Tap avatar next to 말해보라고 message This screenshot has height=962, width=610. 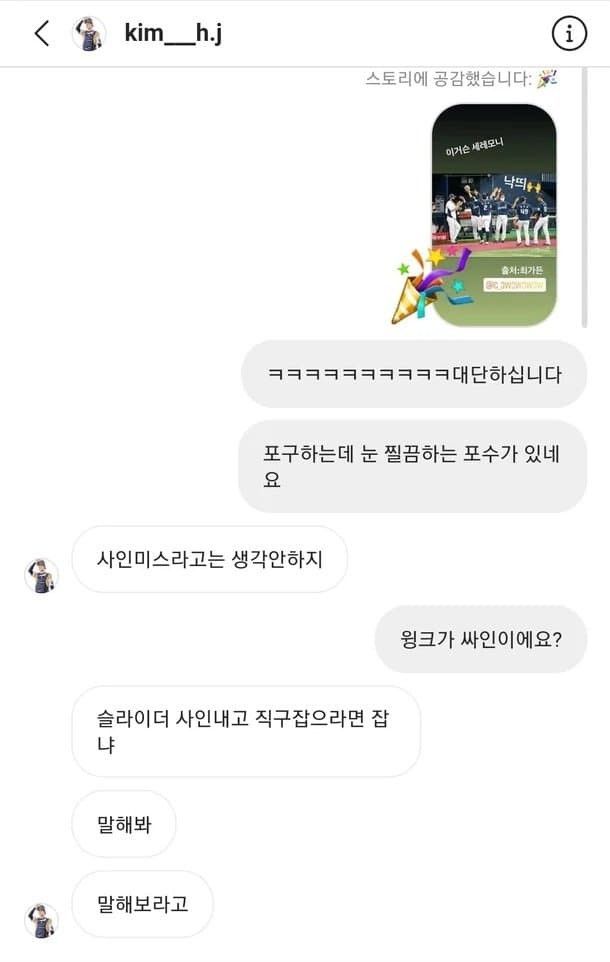point(41,920)
